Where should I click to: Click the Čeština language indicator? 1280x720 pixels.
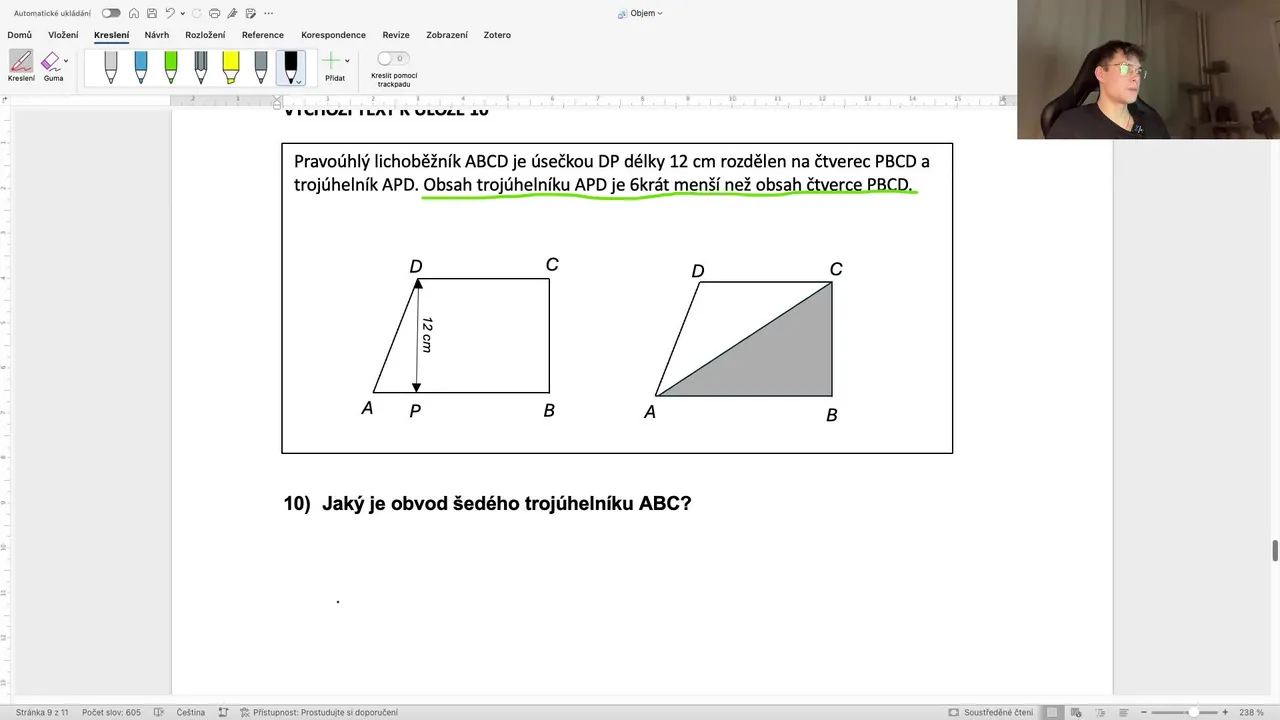(x=190, y=712)
